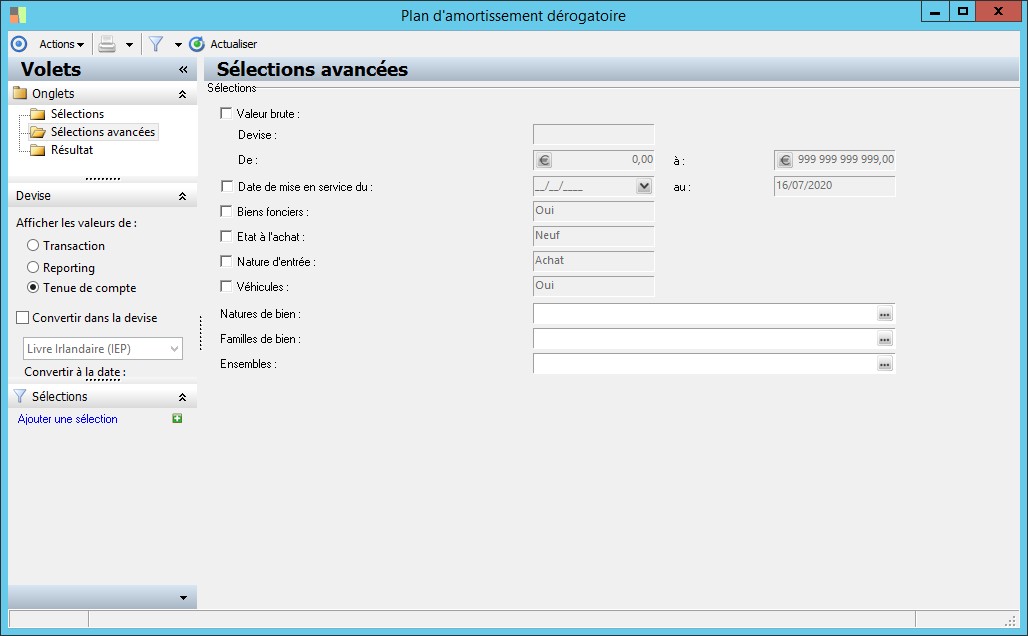This screenshot has height=636, width=1028.
Task: Click the blue circle icon left of Actions
Action: pos(19,44)
